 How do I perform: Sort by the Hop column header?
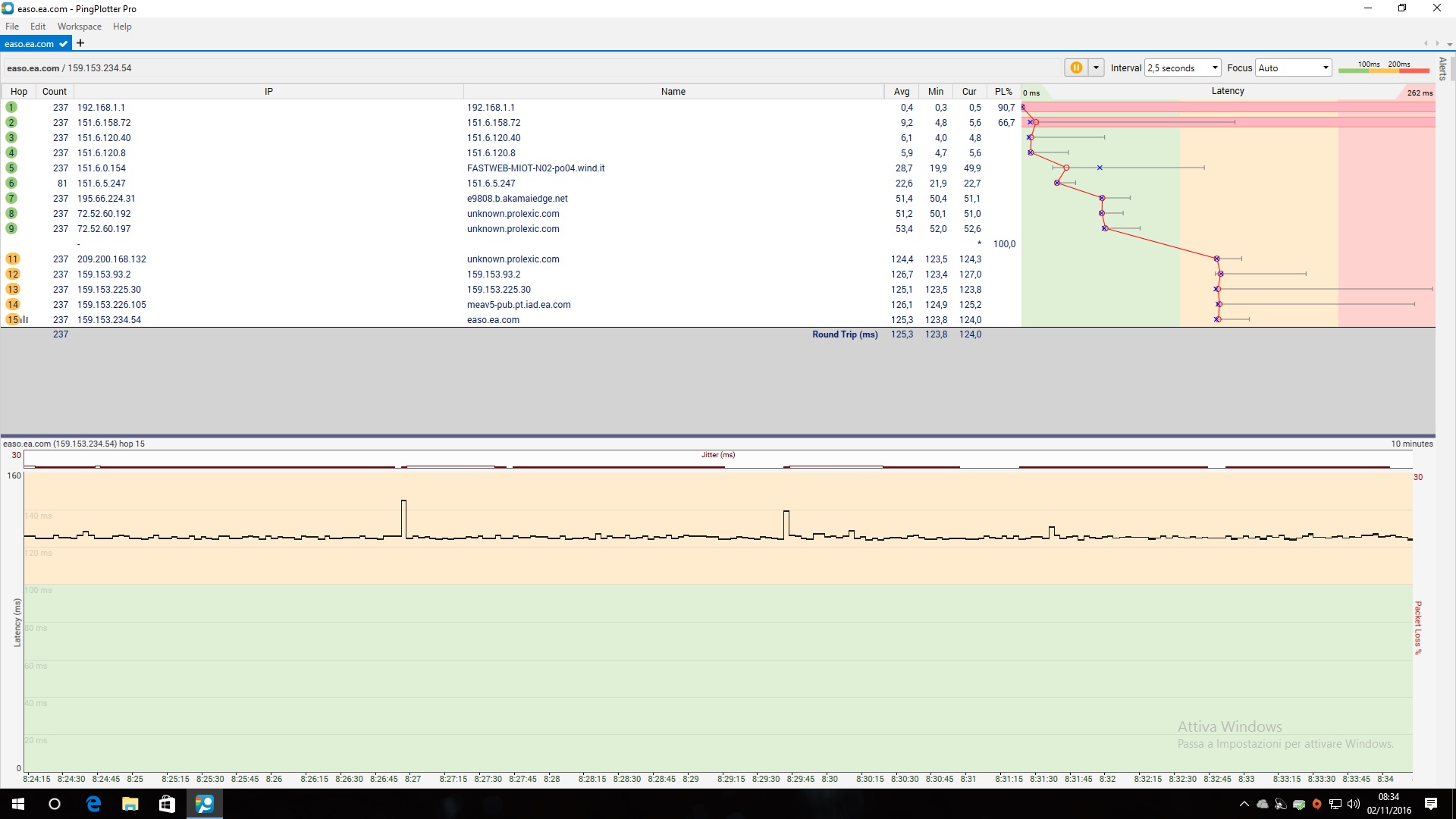click(x=19, y=92)
